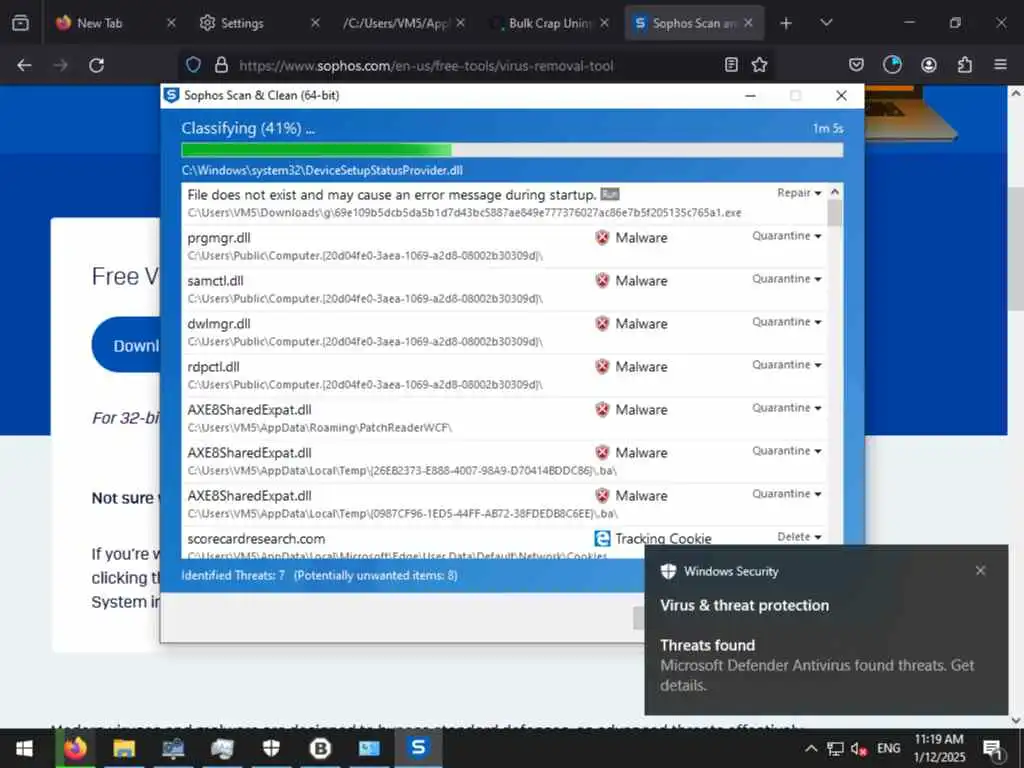Select the scorecardresearch.com entry name

click(256, 539)
